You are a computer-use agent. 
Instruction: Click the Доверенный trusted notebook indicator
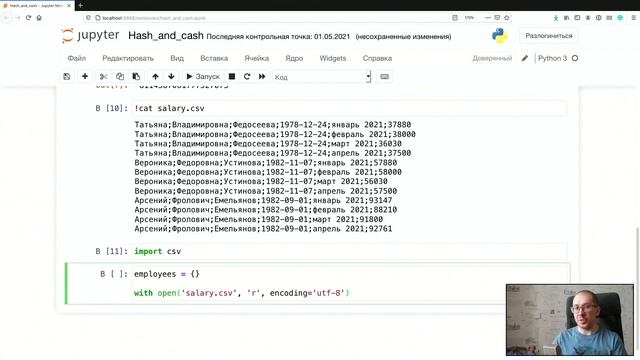coord(492,58)
